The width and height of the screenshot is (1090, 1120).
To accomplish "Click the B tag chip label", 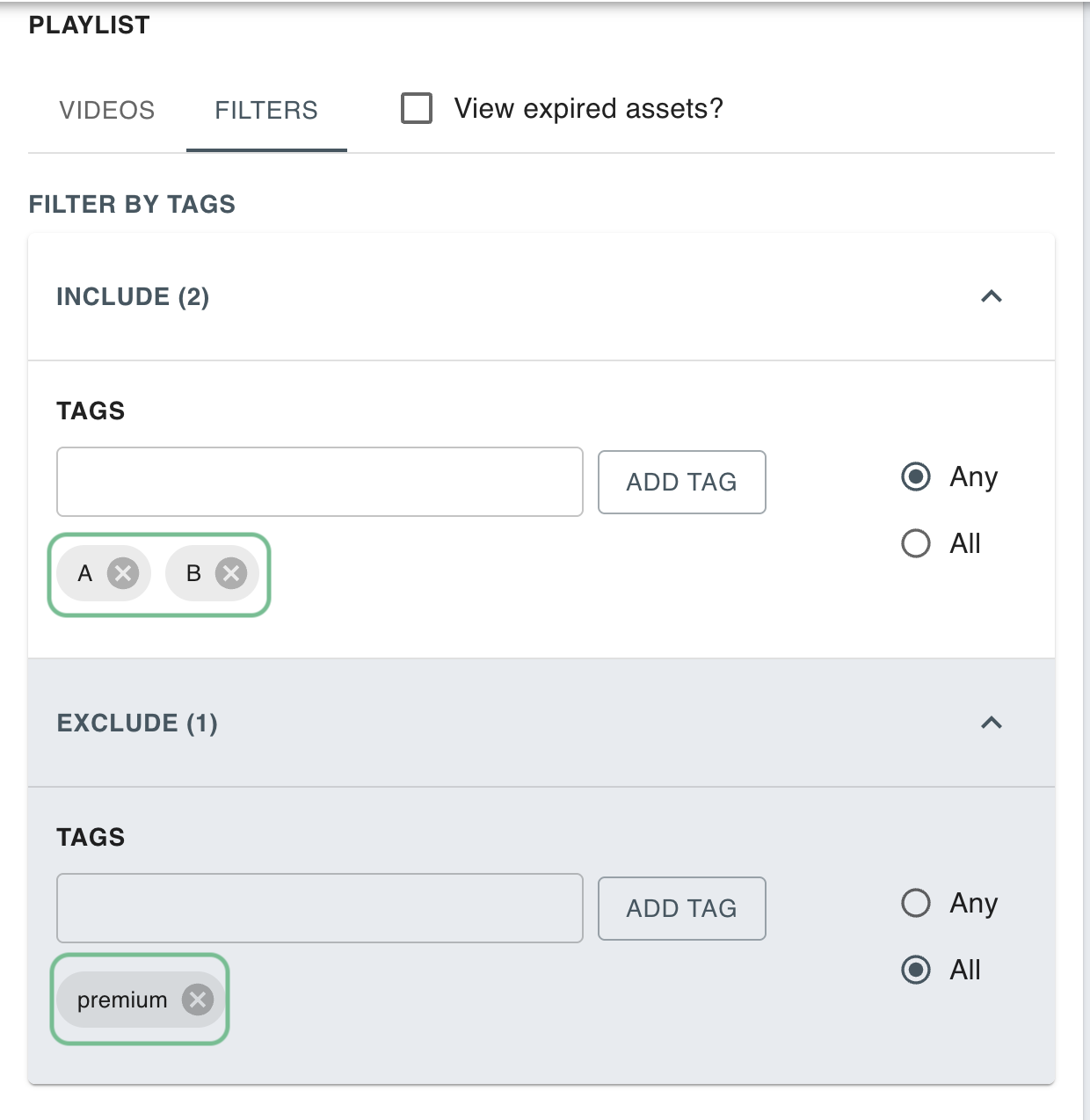I will [x=193, y=573].
